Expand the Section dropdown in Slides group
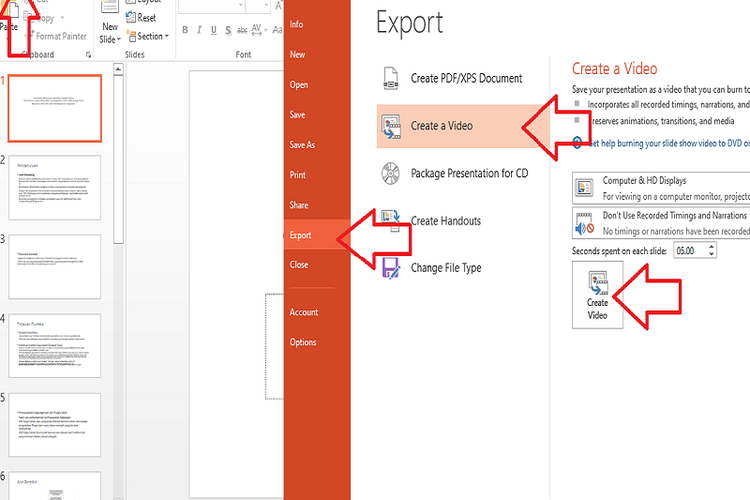This screenshot has width=750, height=500. (147, 36)
